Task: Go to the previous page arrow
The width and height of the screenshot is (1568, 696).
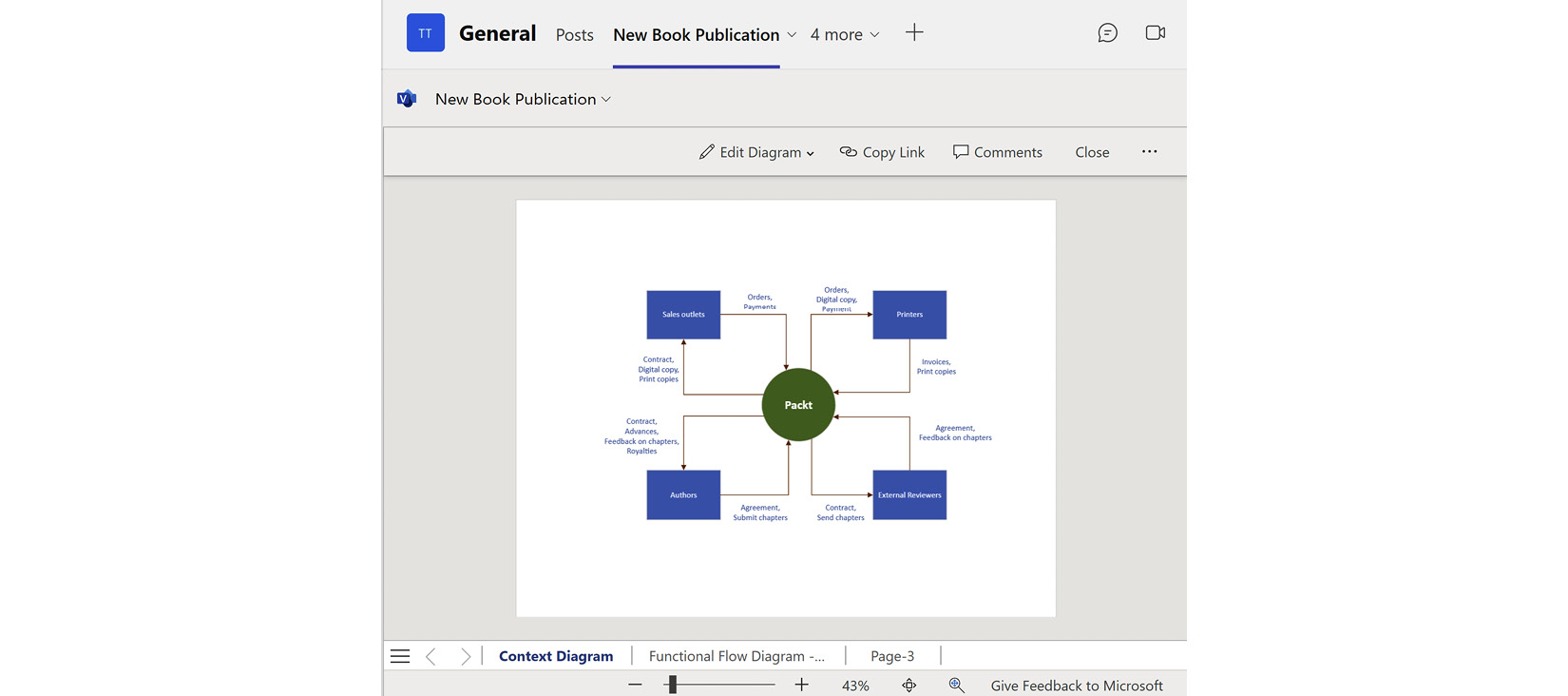Action: click(431, 656)
